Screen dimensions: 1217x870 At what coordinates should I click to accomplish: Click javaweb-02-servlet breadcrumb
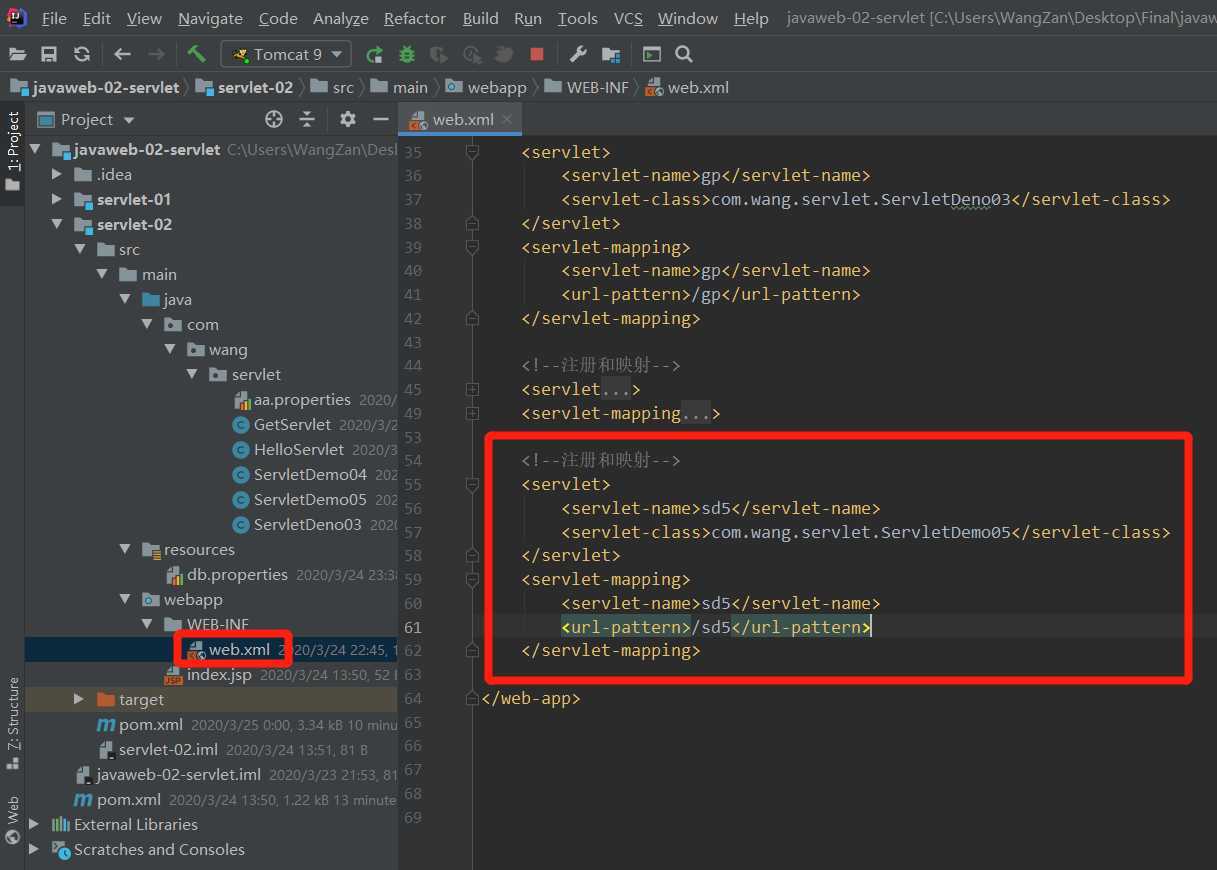click(x=95, y=87)
